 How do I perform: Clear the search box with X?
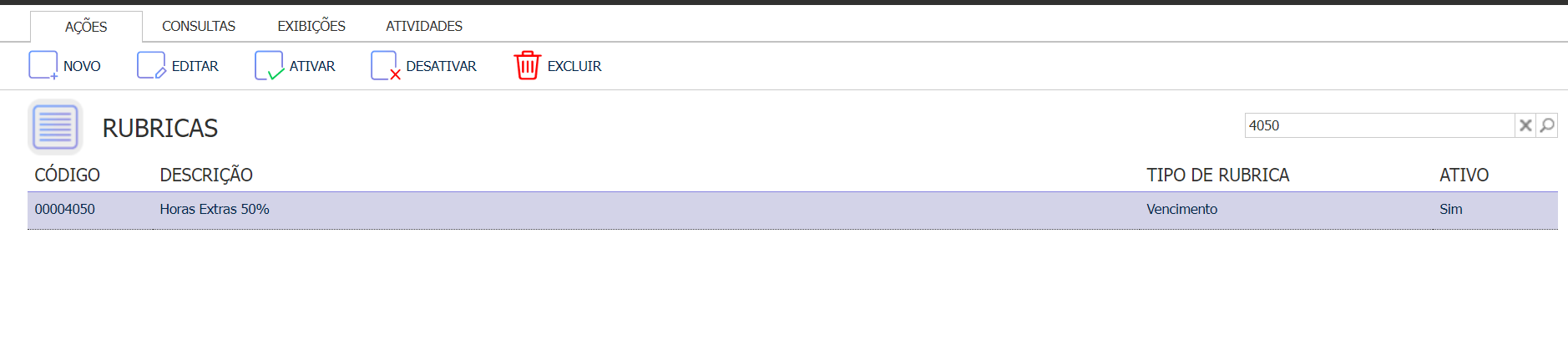[x=1525, y=125]
